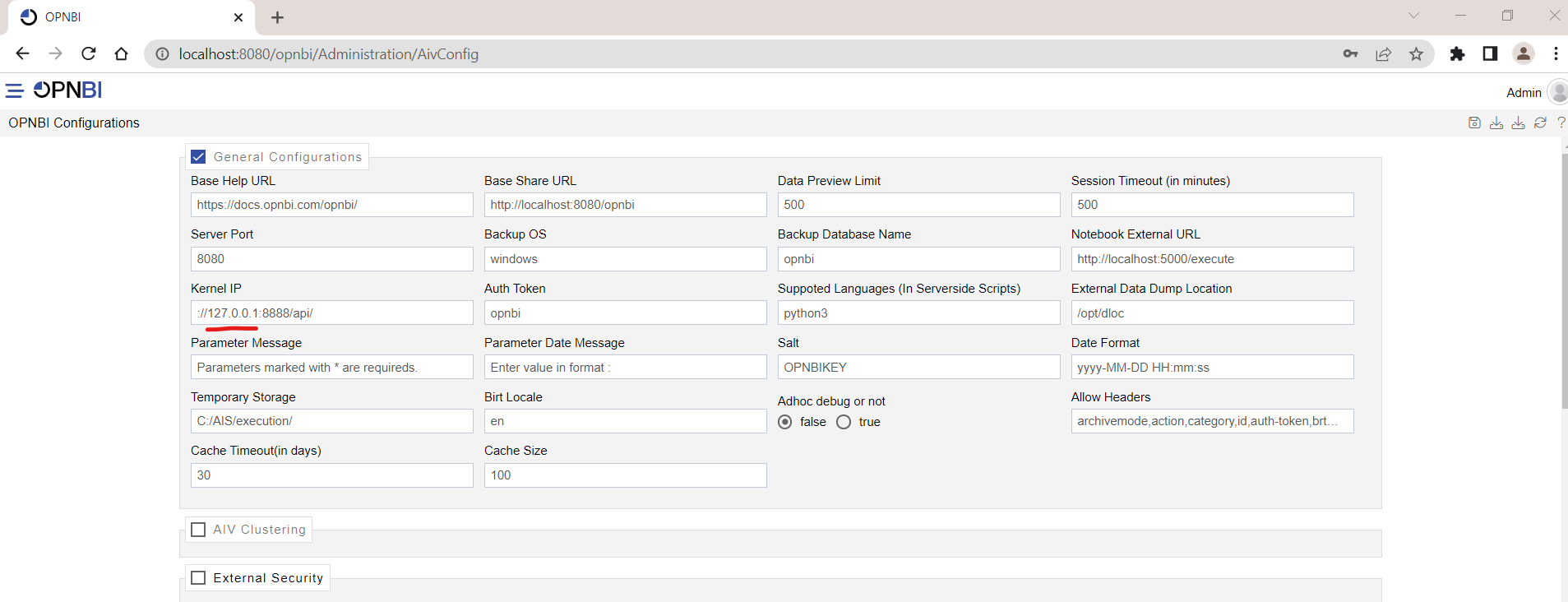
Task: Edit the Backup OS field
Action: 626,259
